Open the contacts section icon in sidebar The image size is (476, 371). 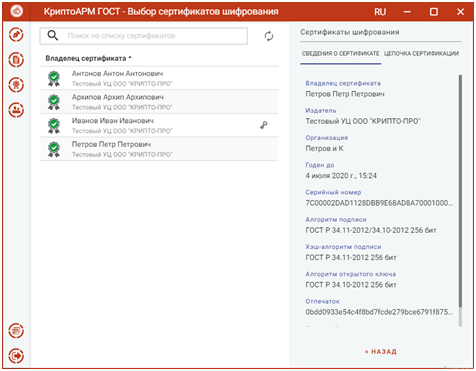(x=16, y=110)
